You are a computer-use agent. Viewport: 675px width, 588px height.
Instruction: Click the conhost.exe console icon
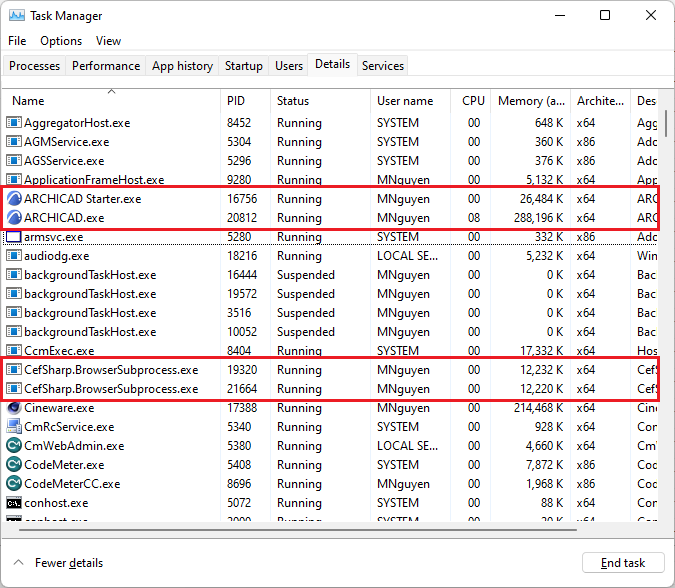(x=14, y=503)
